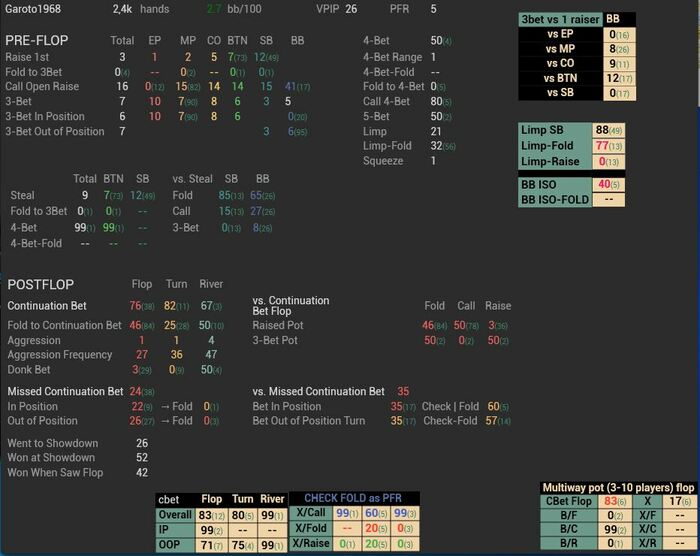This screenshot has height=556, width=700.
Task: Click the Donk Bet row label
Action: pyautogui.click(x=29, y=370)
